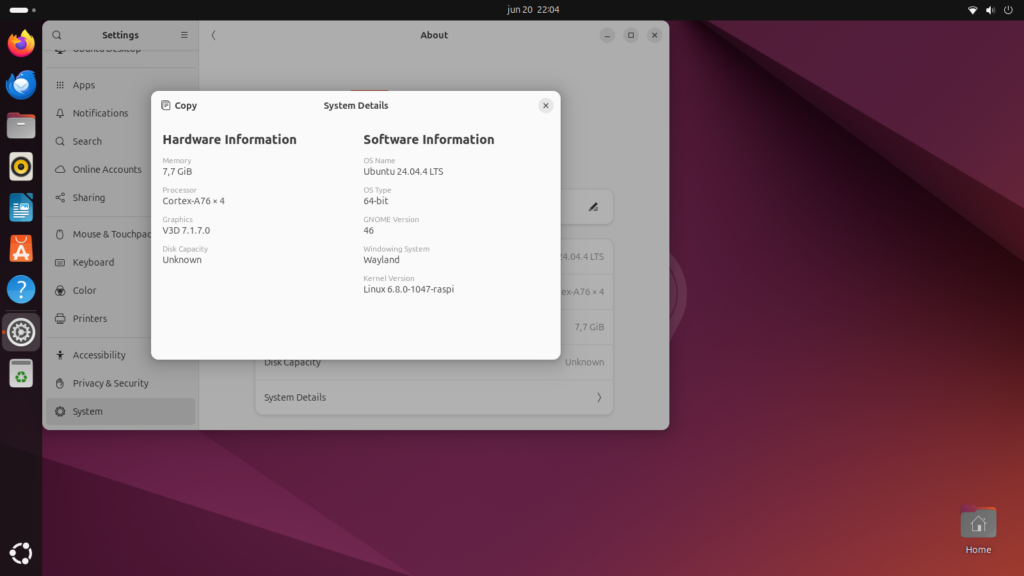Select Privacy & Security in sidebar

[121, 383]
